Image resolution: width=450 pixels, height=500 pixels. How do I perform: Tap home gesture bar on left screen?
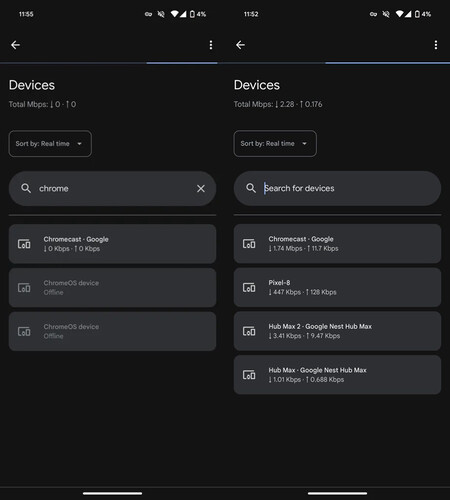pyautogui.click(x=112, y=493)
